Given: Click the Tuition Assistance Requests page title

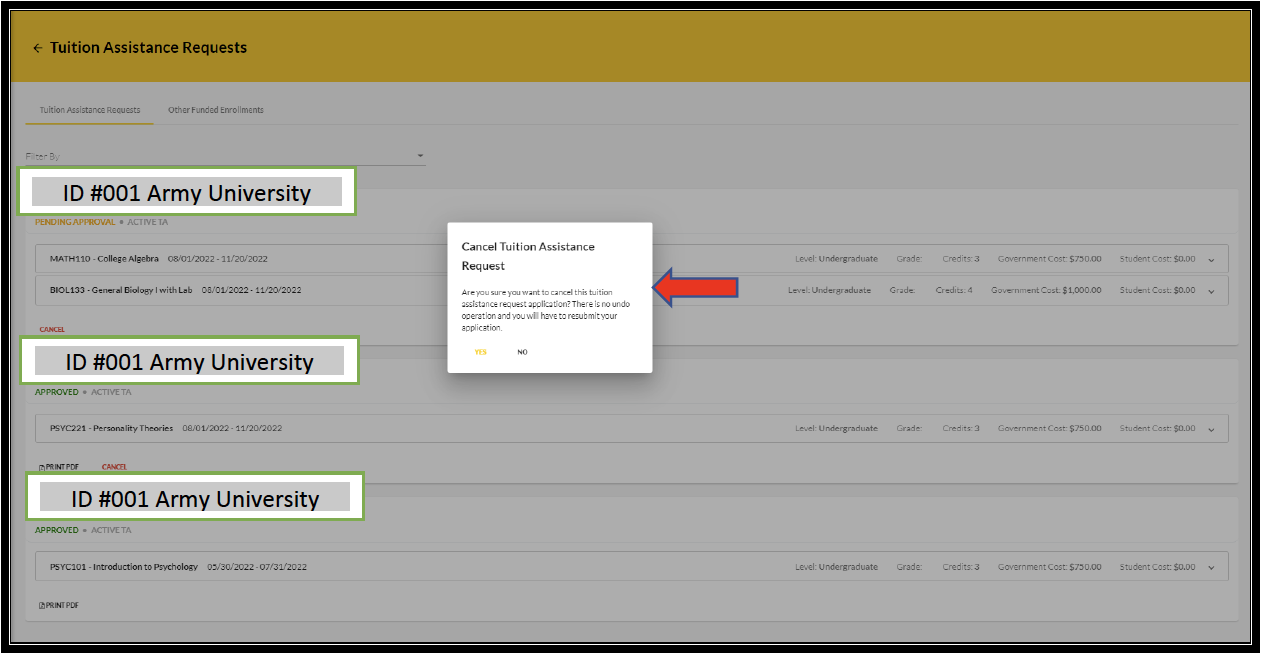Looking at the screenshot, I should pyautogui.click(x=148, y=48).
